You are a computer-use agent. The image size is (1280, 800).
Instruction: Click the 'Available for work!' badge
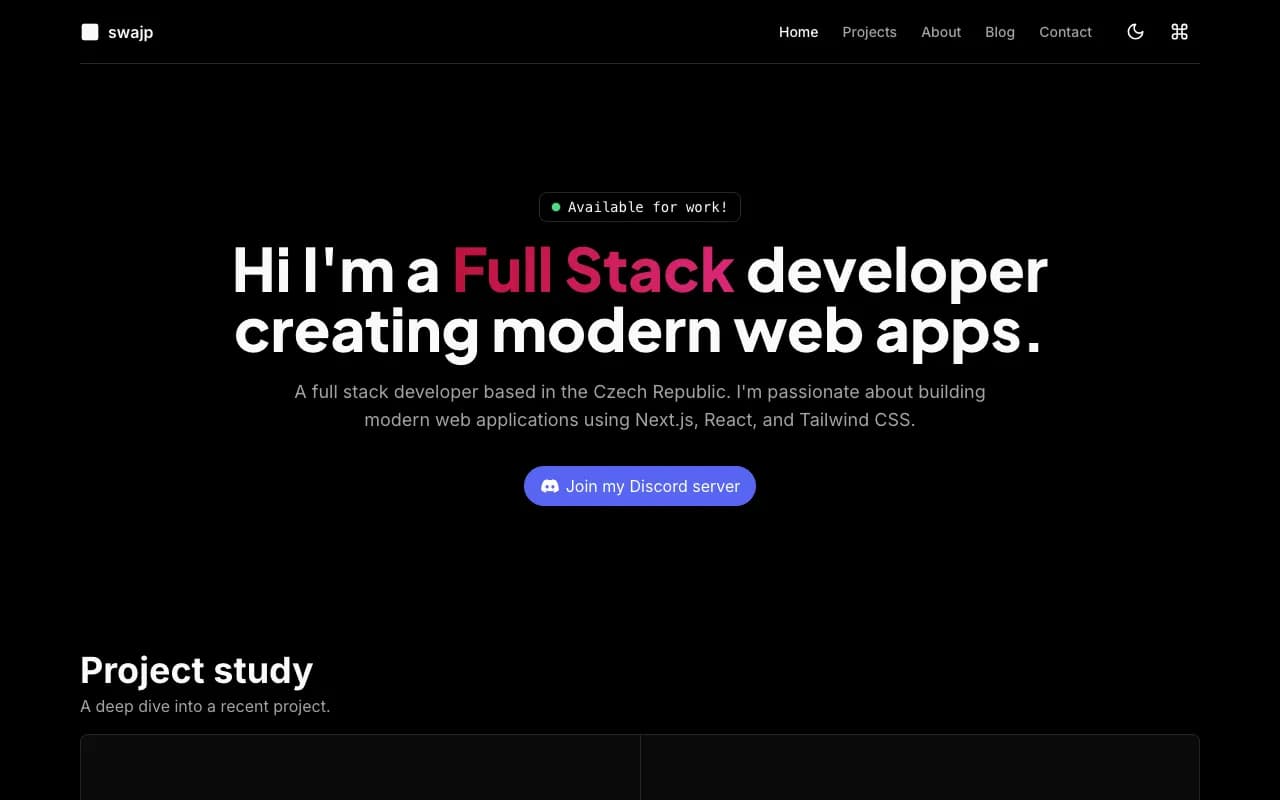tap(640, 207)
